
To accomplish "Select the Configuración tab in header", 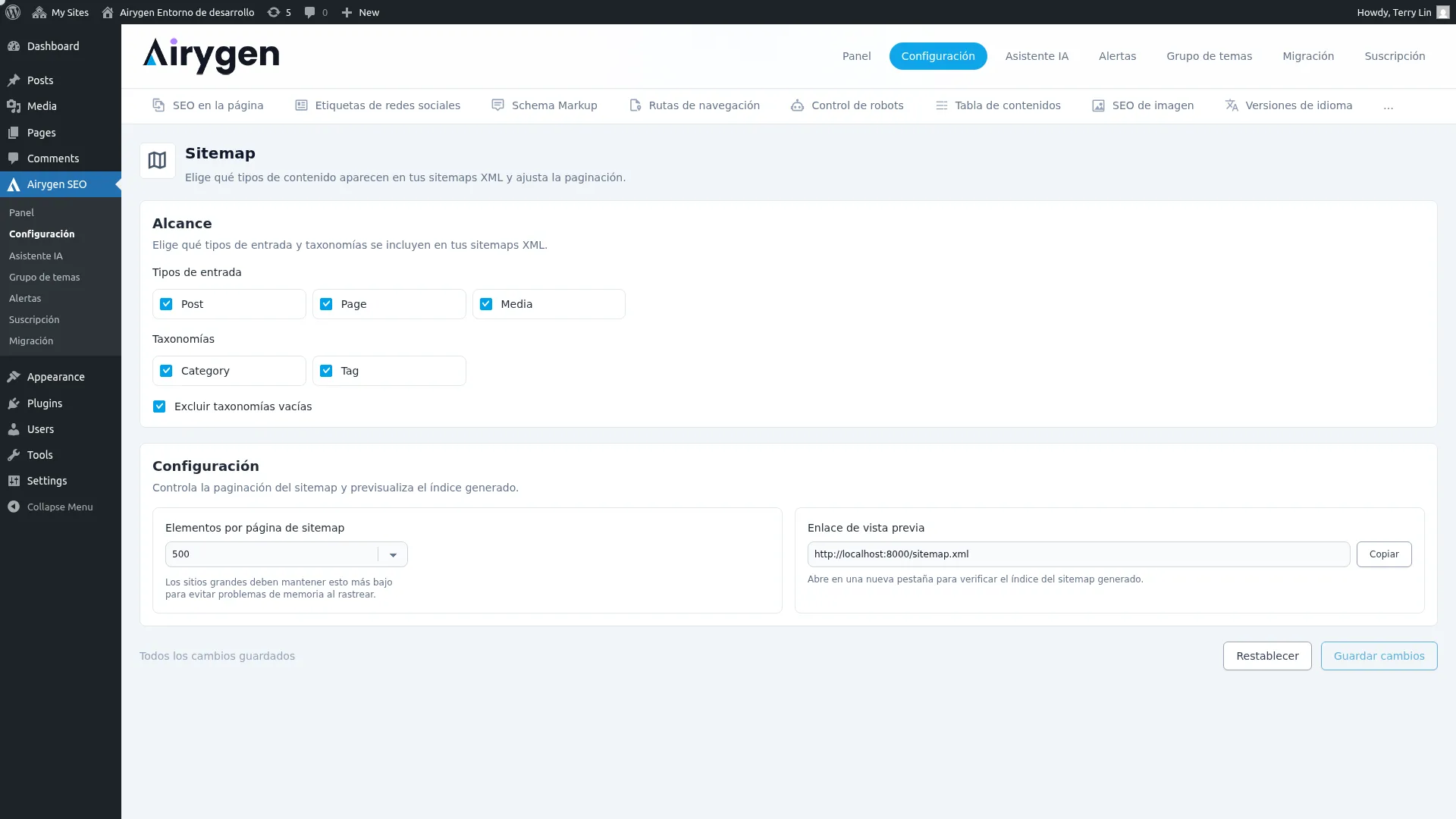I will click(938, 56).
